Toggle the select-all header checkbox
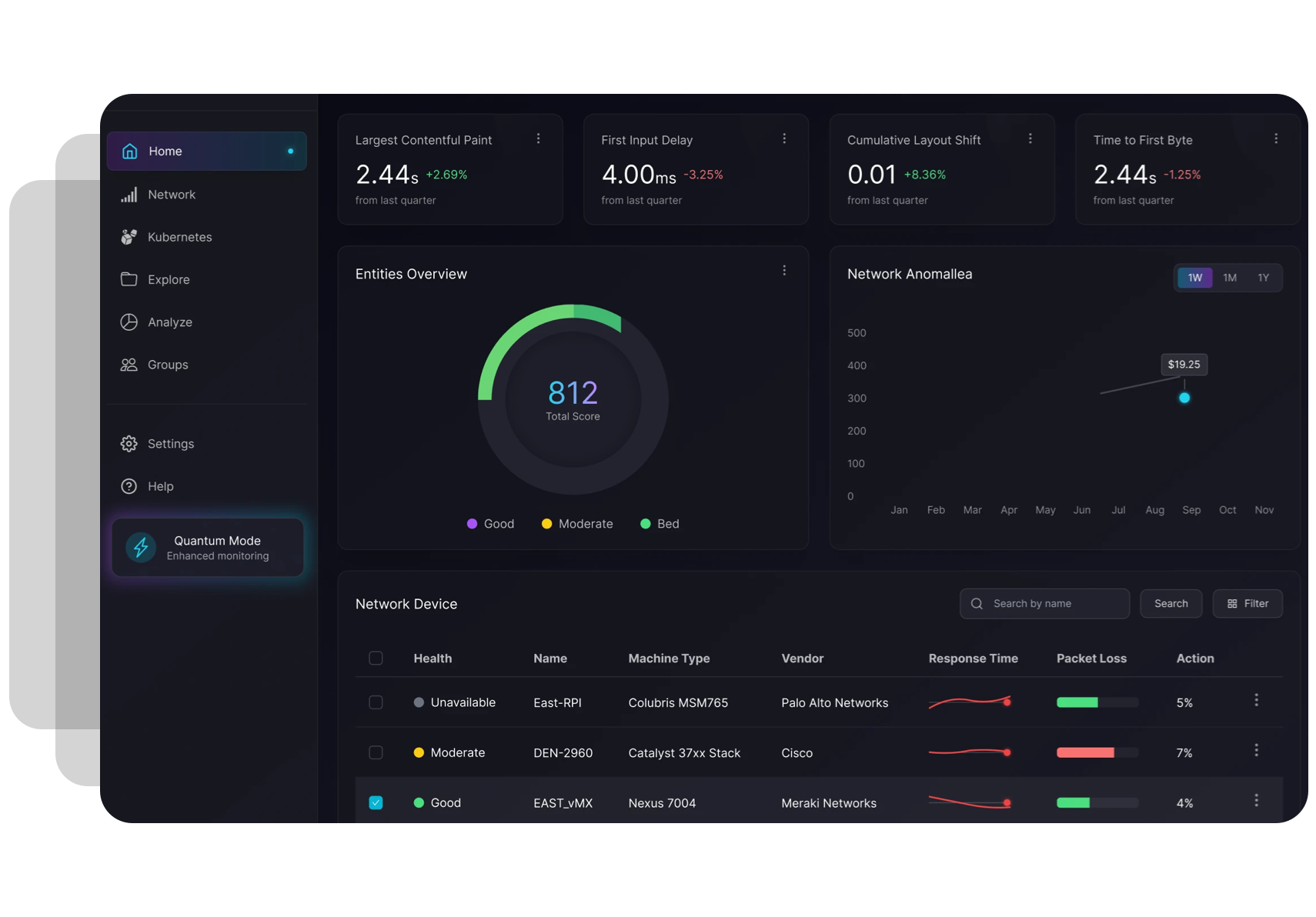 click(376, 659)
